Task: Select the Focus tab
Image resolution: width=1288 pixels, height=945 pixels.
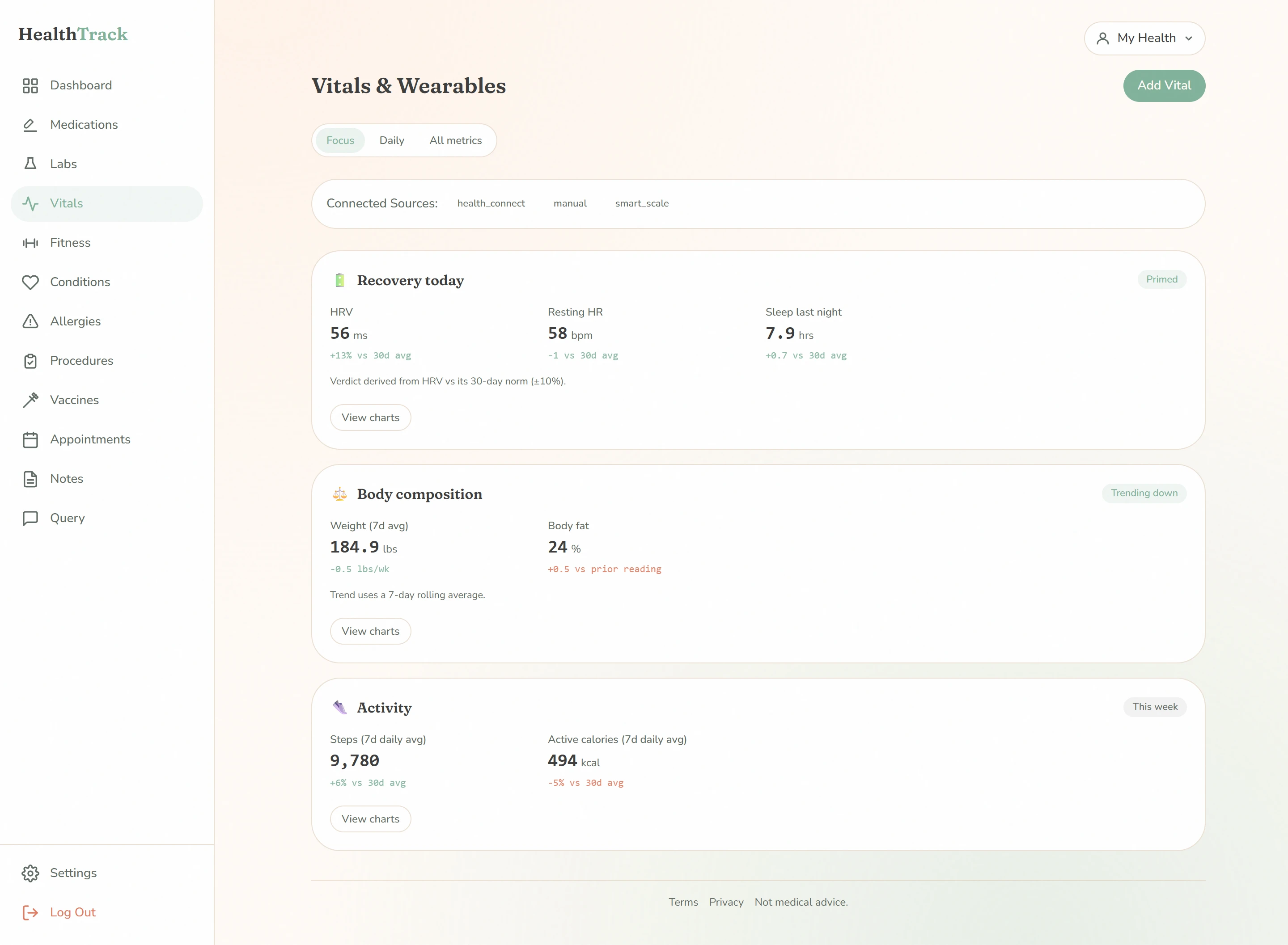Action: click(340, 141)
